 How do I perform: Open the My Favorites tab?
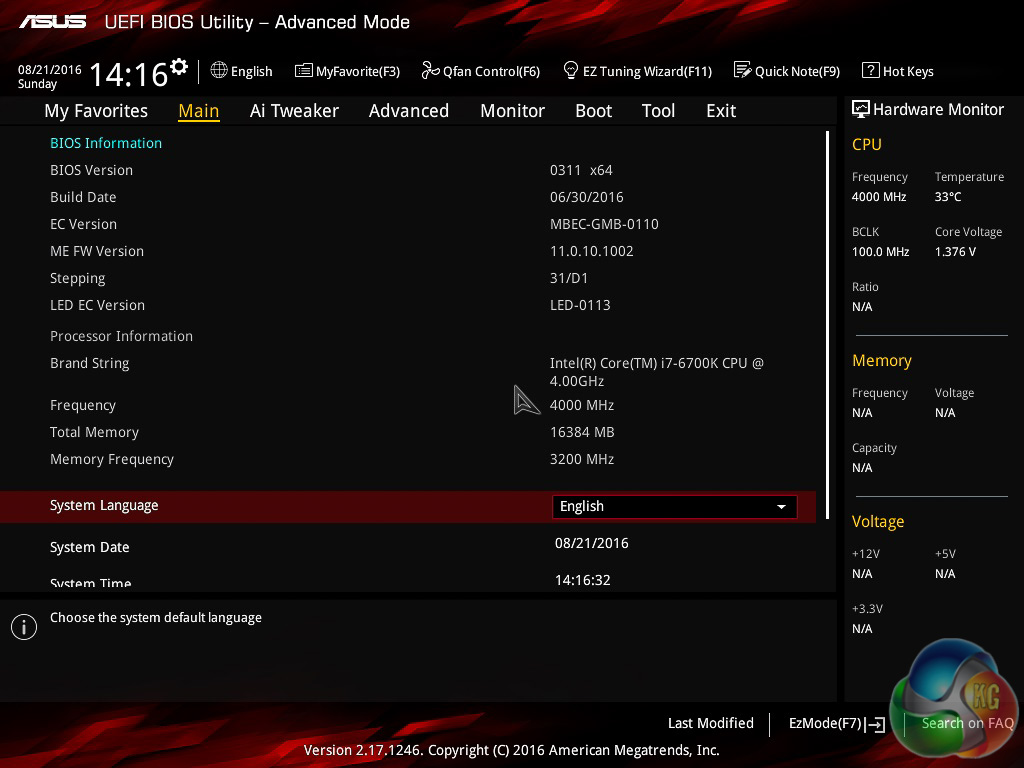[x=96, y=111]
